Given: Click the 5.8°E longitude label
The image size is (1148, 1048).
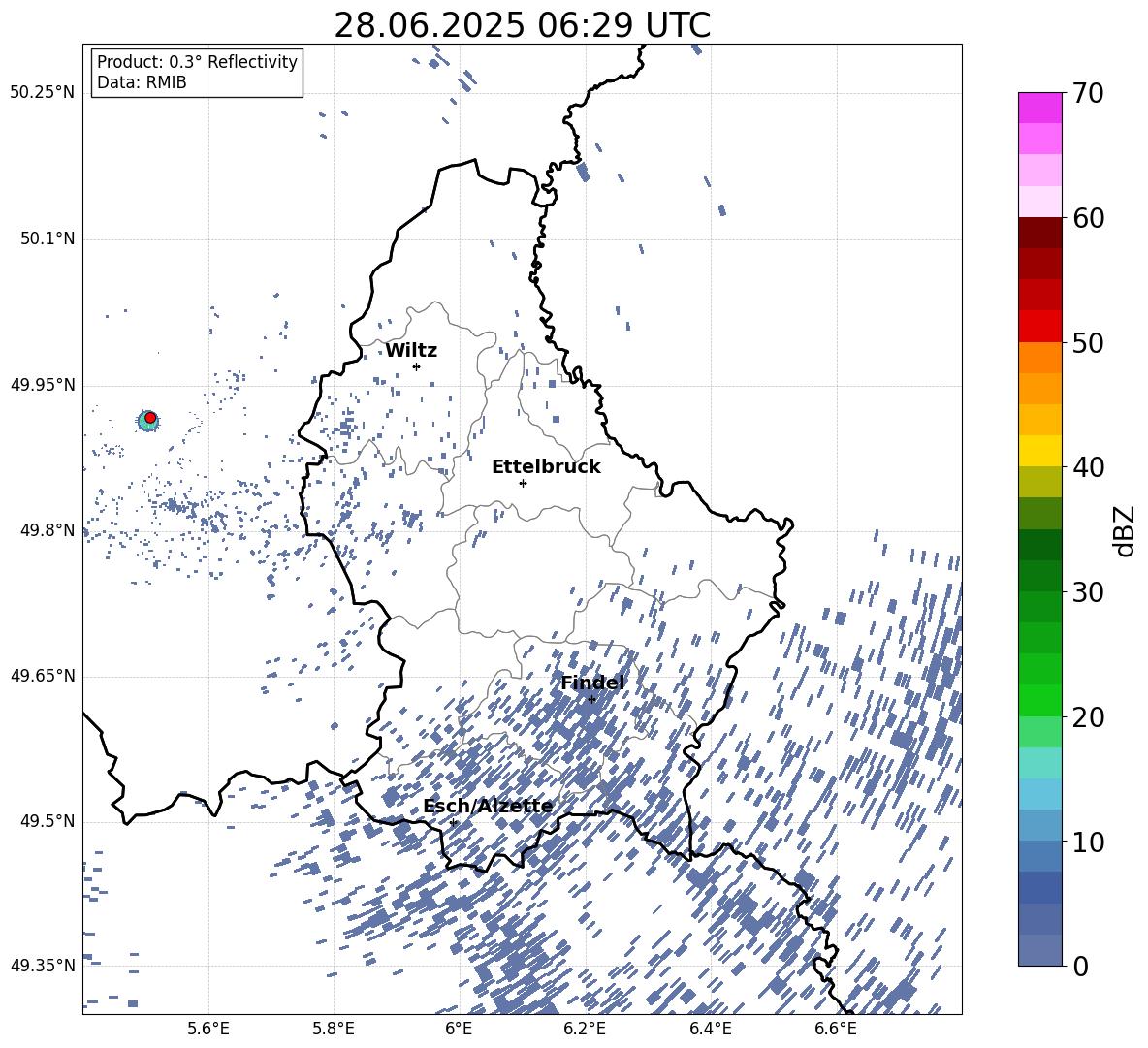Looking at the screenshot, I should [334, 1029].
